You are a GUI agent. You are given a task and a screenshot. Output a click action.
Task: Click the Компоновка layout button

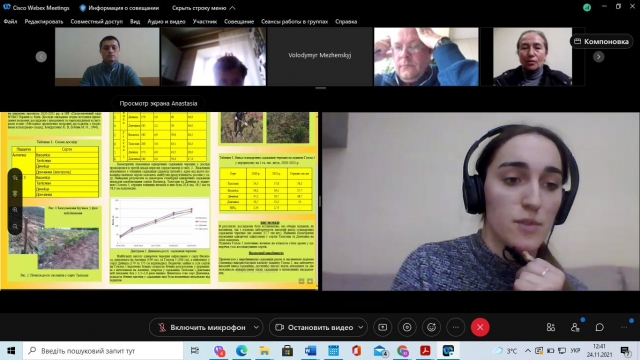coord(601,42)
